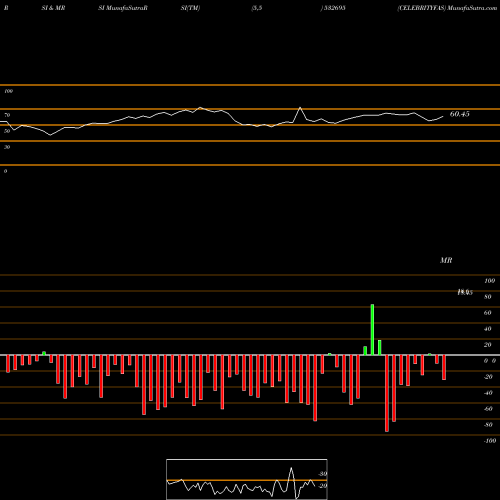
Task: Click the 60 label on histogram axis
Action: click(488, 313)
